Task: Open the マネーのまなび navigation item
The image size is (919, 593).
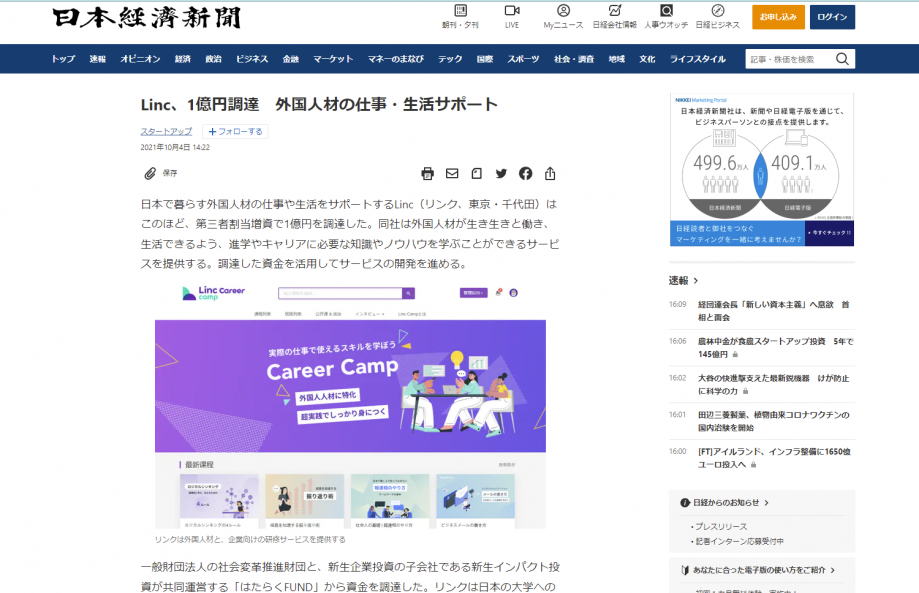Action: tap(396, 59)
